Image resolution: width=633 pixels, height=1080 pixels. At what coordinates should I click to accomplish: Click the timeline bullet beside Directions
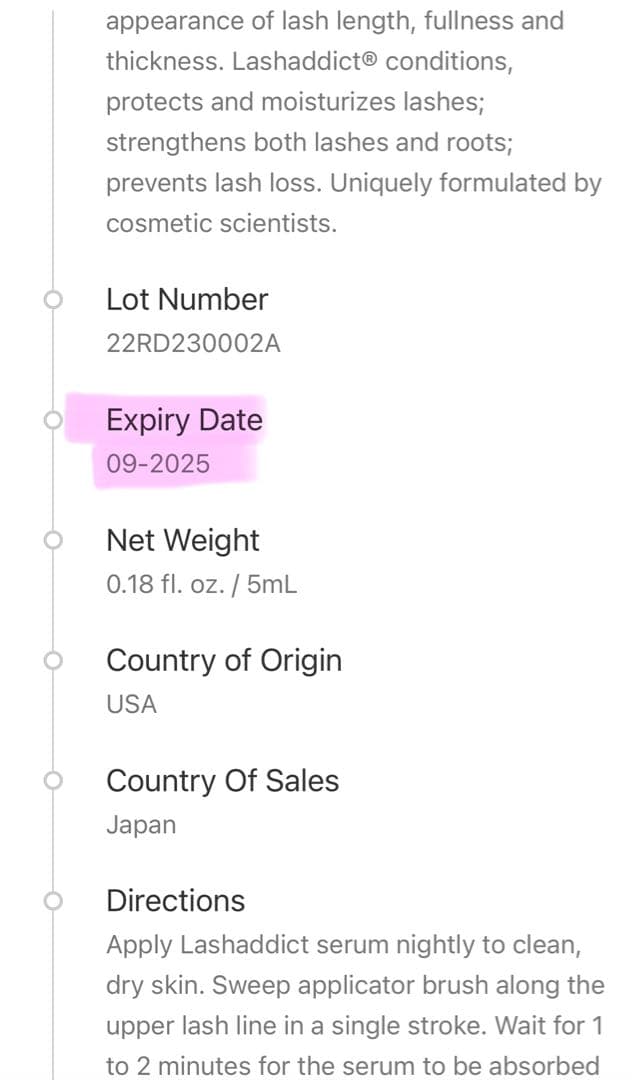pyautogui.click(x=53, y=901)
